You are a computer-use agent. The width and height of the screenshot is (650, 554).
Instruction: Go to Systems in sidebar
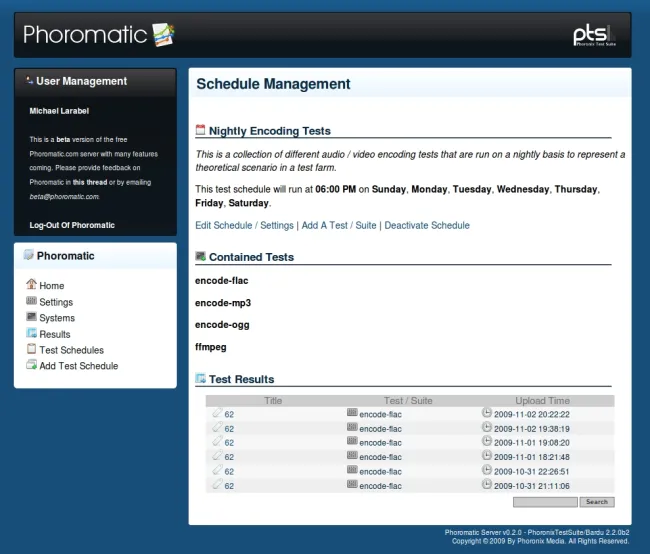click(57, 318)
